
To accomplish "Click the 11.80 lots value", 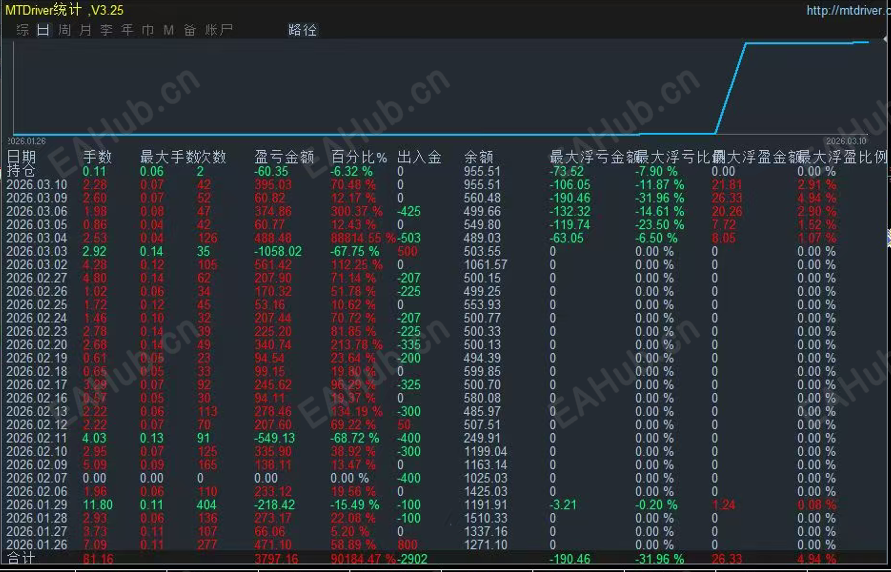I will click(98, 505).
